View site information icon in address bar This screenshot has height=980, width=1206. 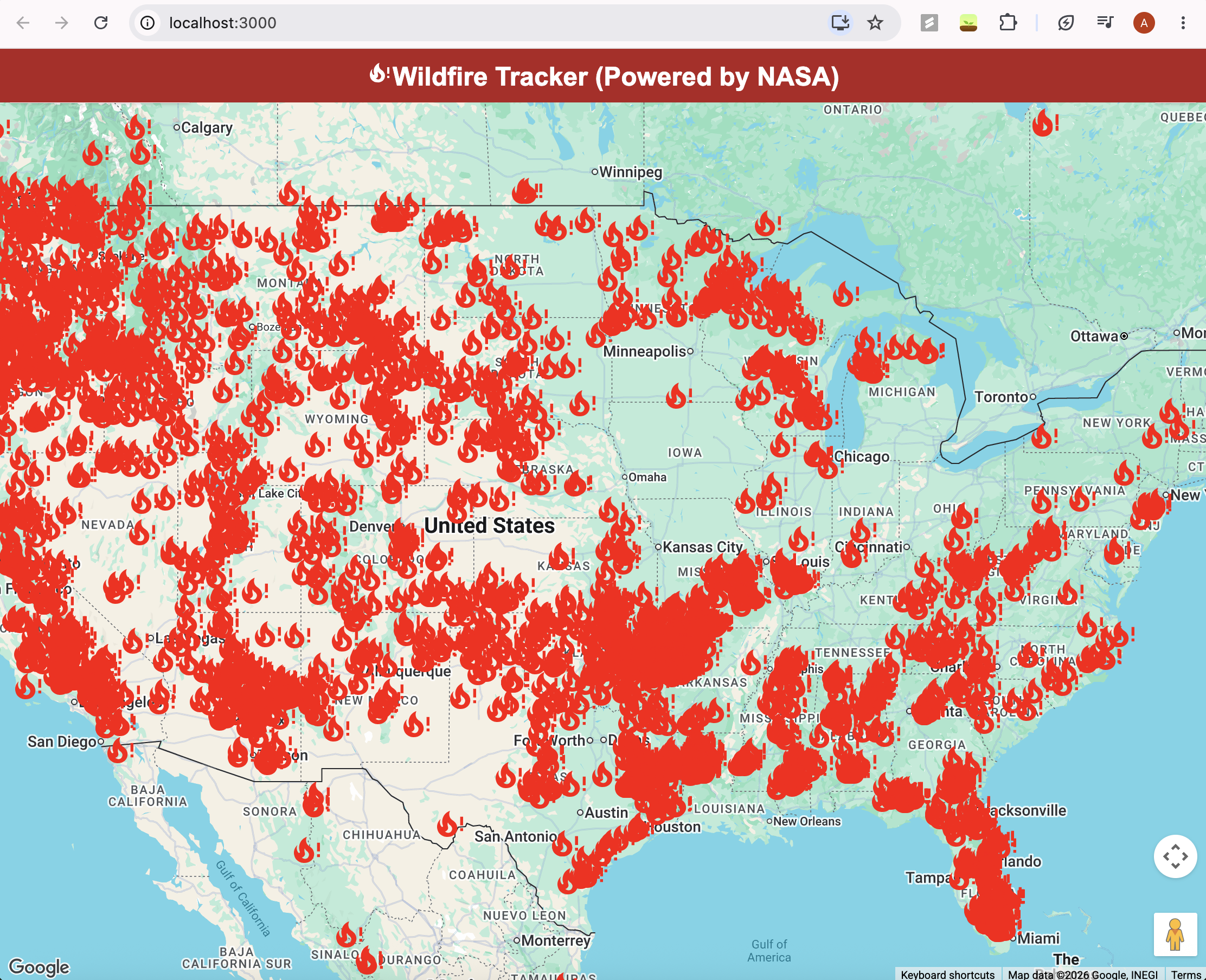[x=147, y=23]
